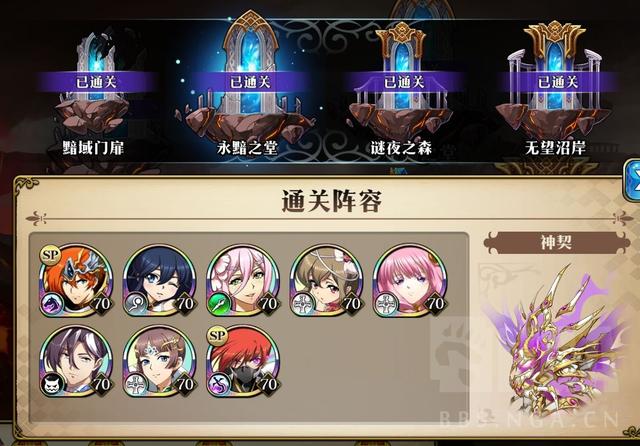The image size is (640, 446).
Task: Select the light pink-haired green-eyed hero
Action: coord(243,280)
